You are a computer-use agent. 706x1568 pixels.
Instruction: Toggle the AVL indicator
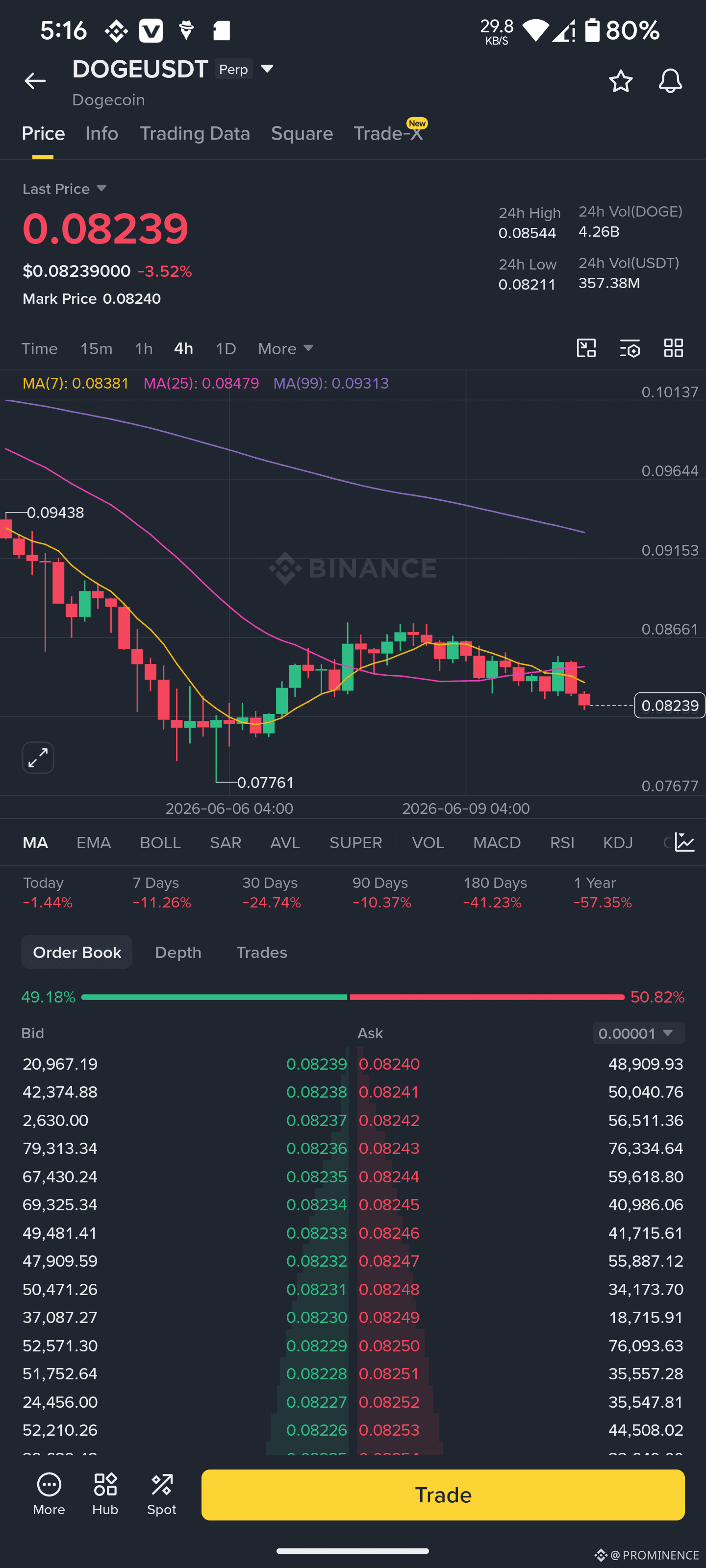(285, 842)
